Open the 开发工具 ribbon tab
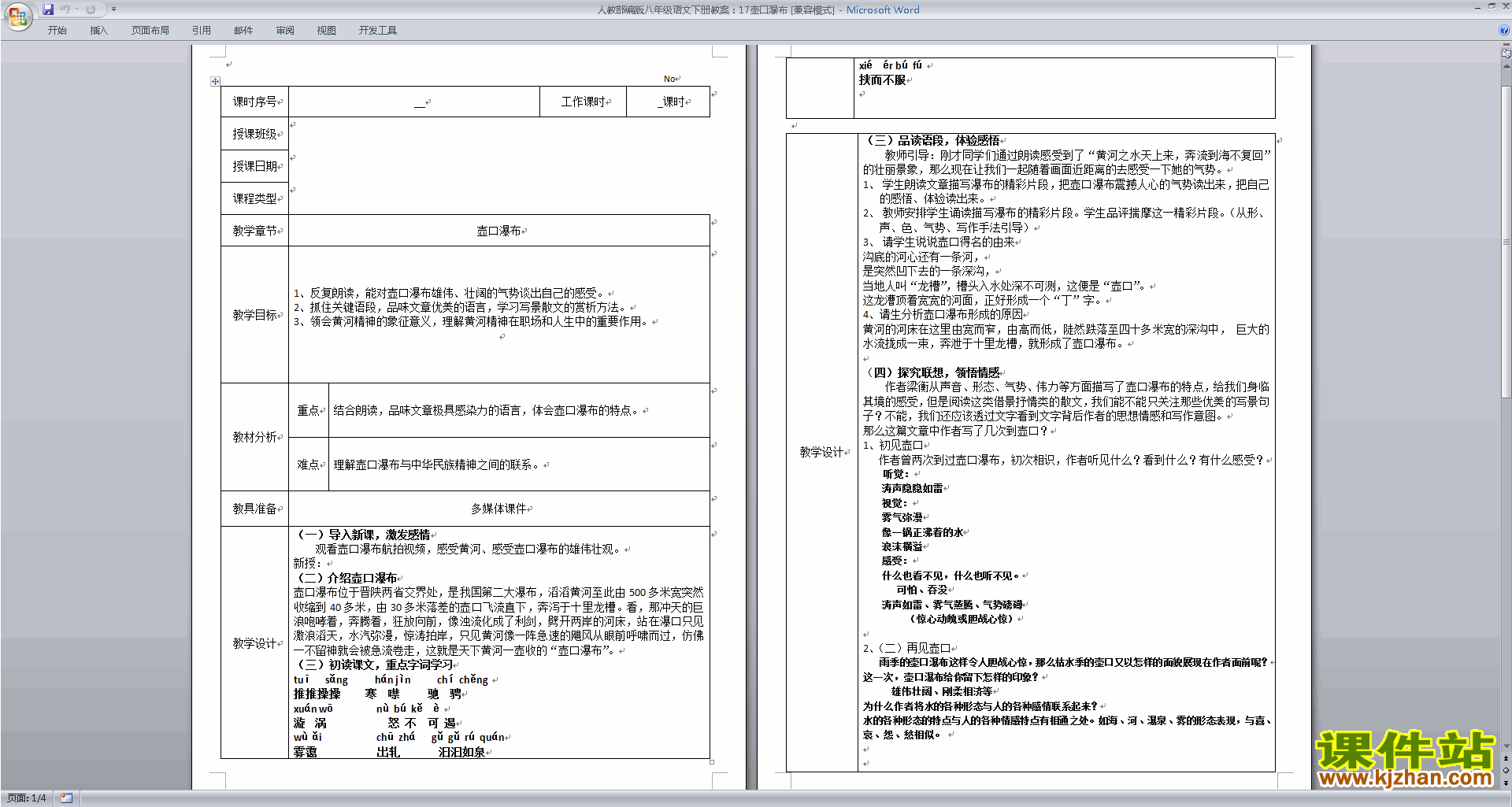This screenshot has width=1512, height=807. [x=378, y=30]
